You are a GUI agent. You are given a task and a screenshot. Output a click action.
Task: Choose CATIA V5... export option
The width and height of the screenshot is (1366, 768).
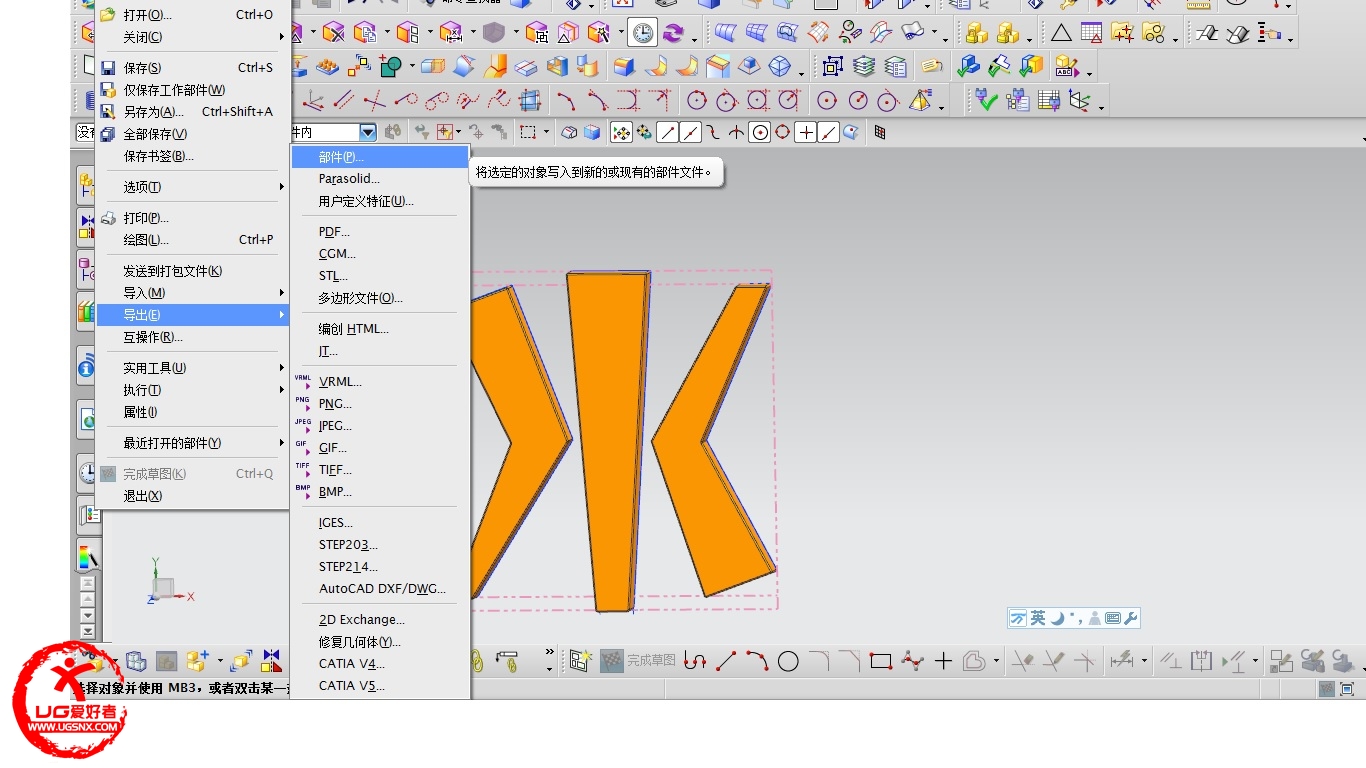point(380,686)
